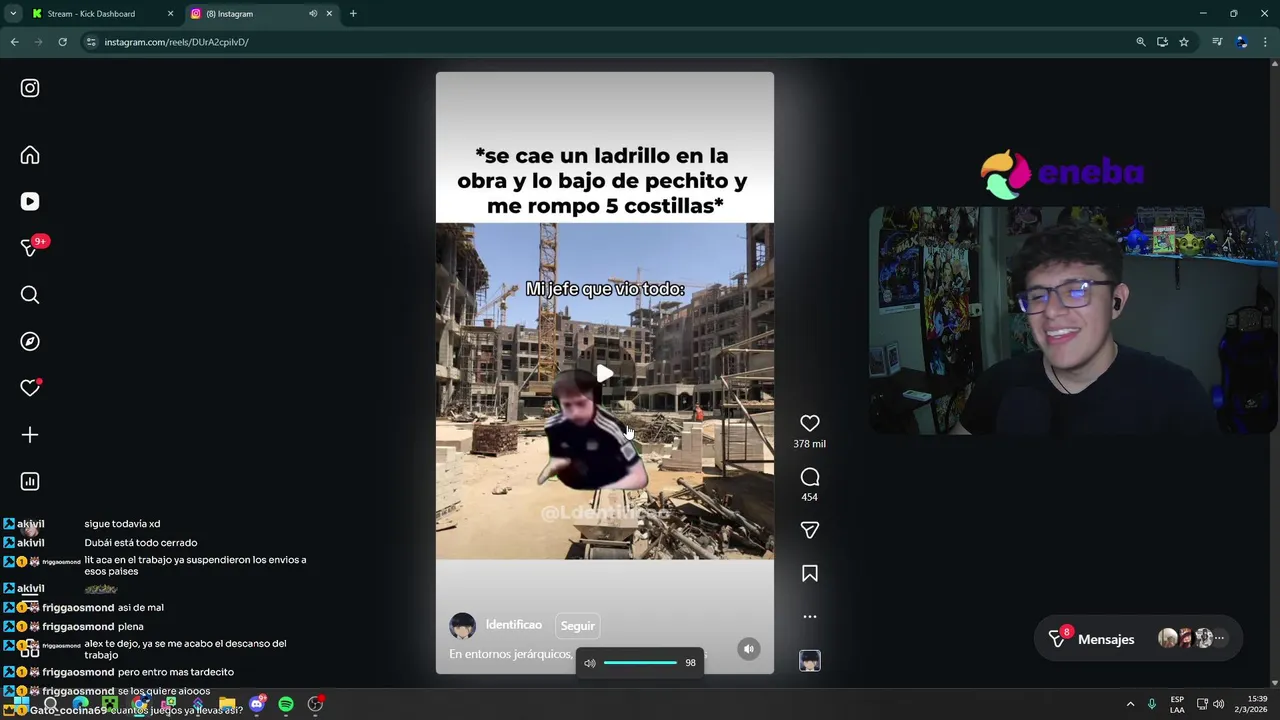1280x720 pixels.
Task: Open the Reels icon in sidebar
Action: 30,201
